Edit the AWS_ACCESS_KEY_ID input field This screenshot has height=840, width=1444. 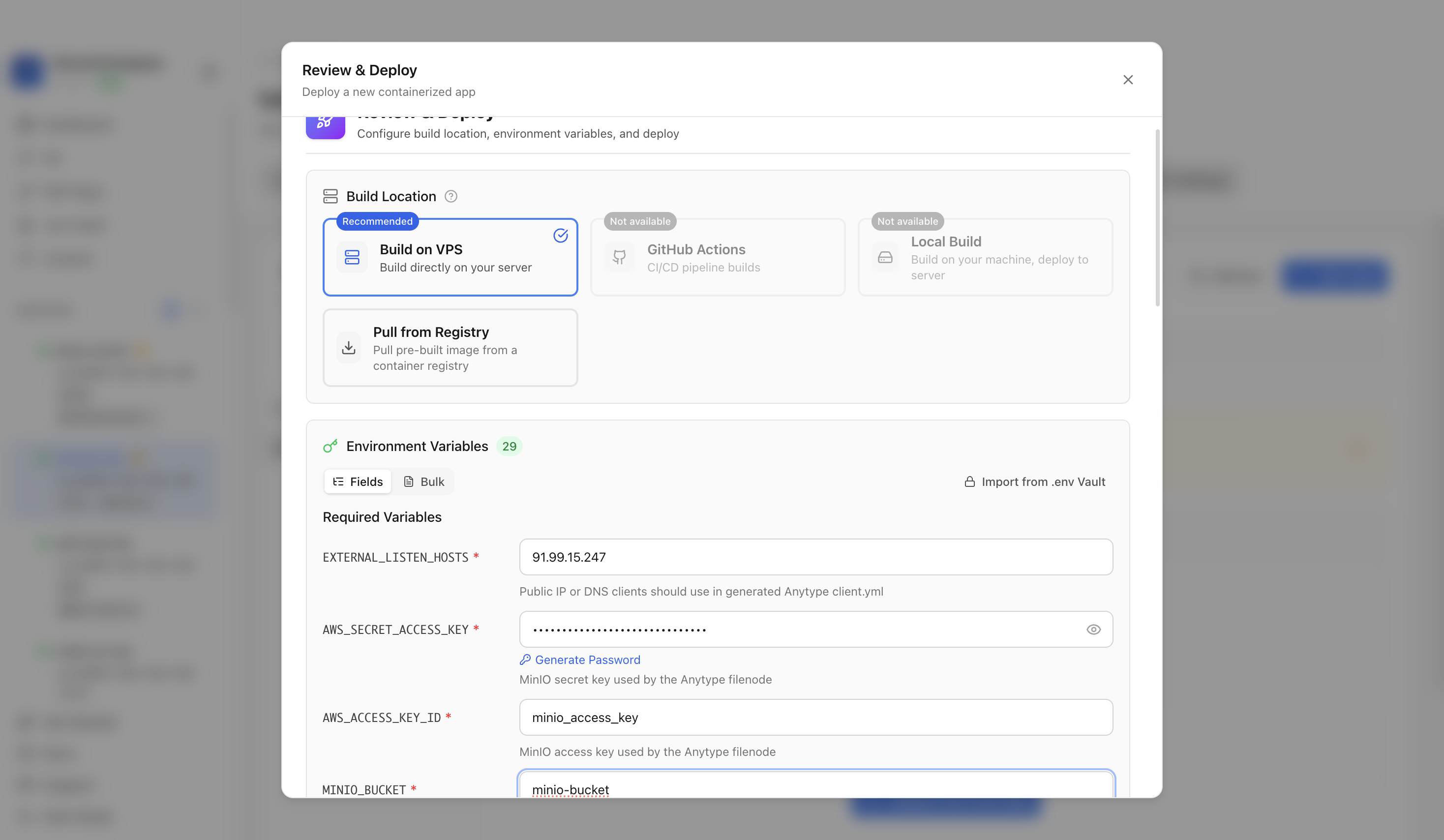[816, 718]
